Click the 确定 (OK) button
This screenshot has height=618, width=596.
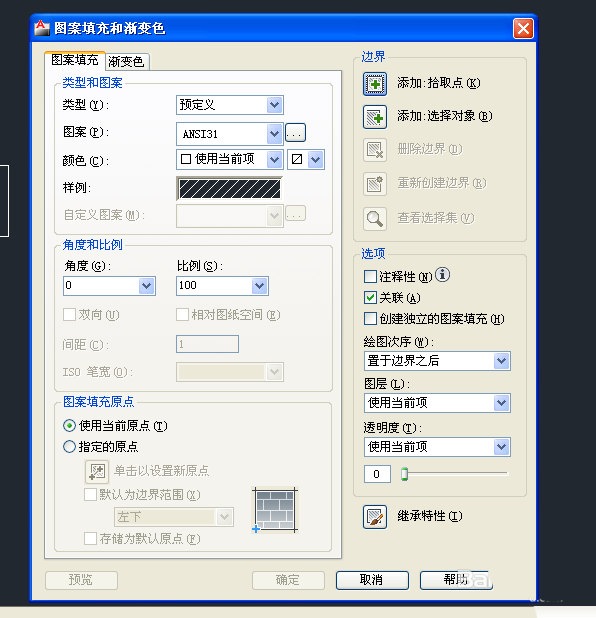click(x=288, y=580)
